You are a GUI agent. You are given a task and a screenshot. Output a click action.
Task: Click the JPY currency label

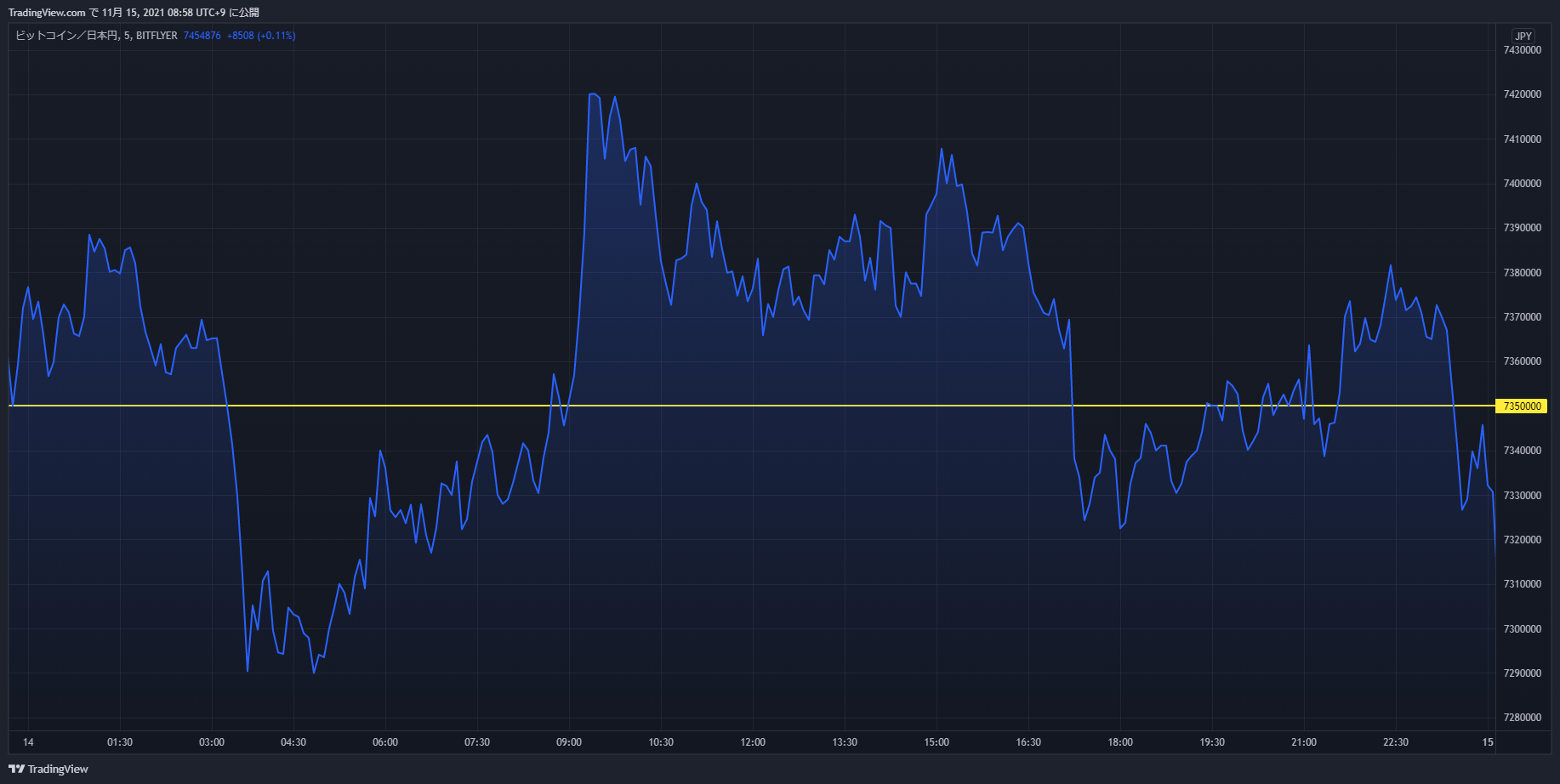(x=1523, y=36)
